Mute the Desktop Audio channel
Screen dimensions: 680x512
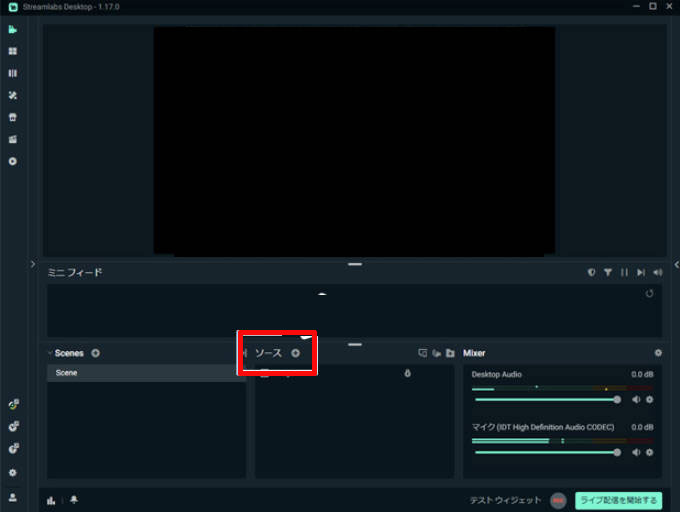(636, 400)
